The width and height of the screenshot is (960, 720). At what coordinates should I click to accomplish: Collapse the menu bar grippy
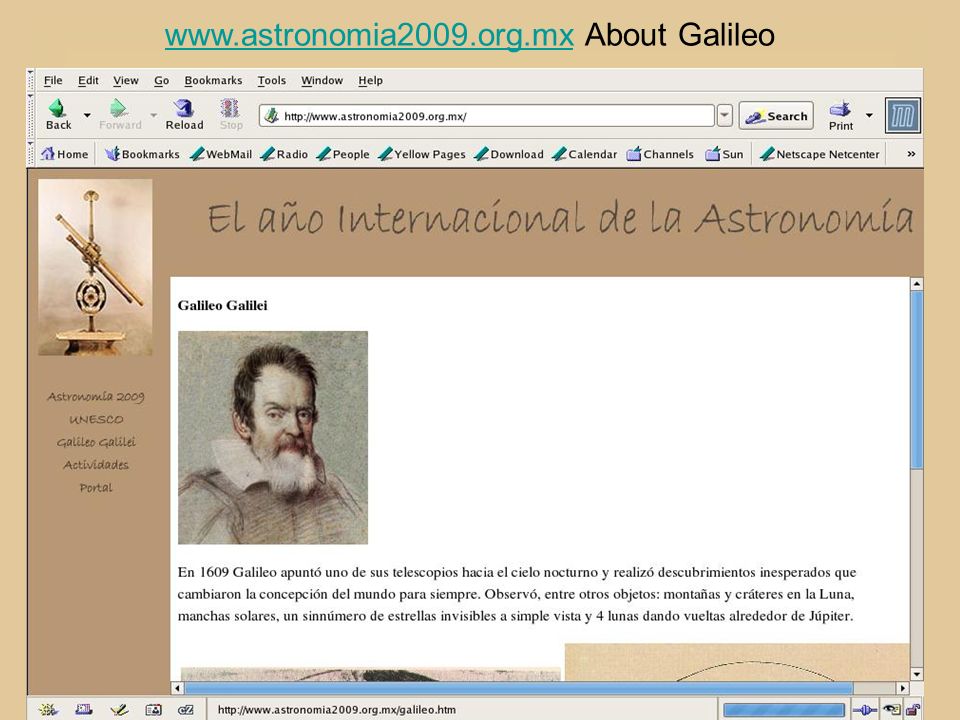tap(31, 80)
